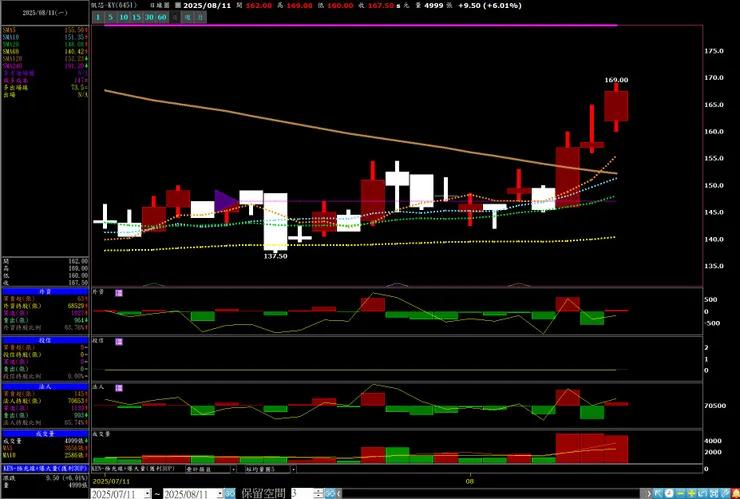Click the SMA60 legend row
740x499 pixels.
[45, 51]
